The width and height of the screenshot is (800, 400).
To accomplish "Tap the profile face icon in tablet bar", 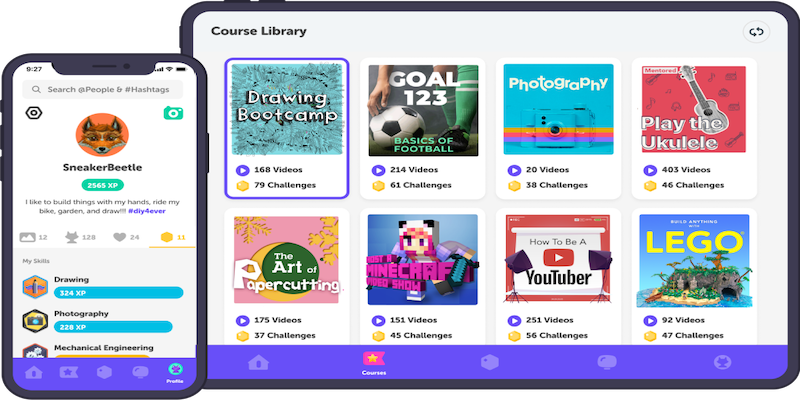I will (x=722, y=362).
